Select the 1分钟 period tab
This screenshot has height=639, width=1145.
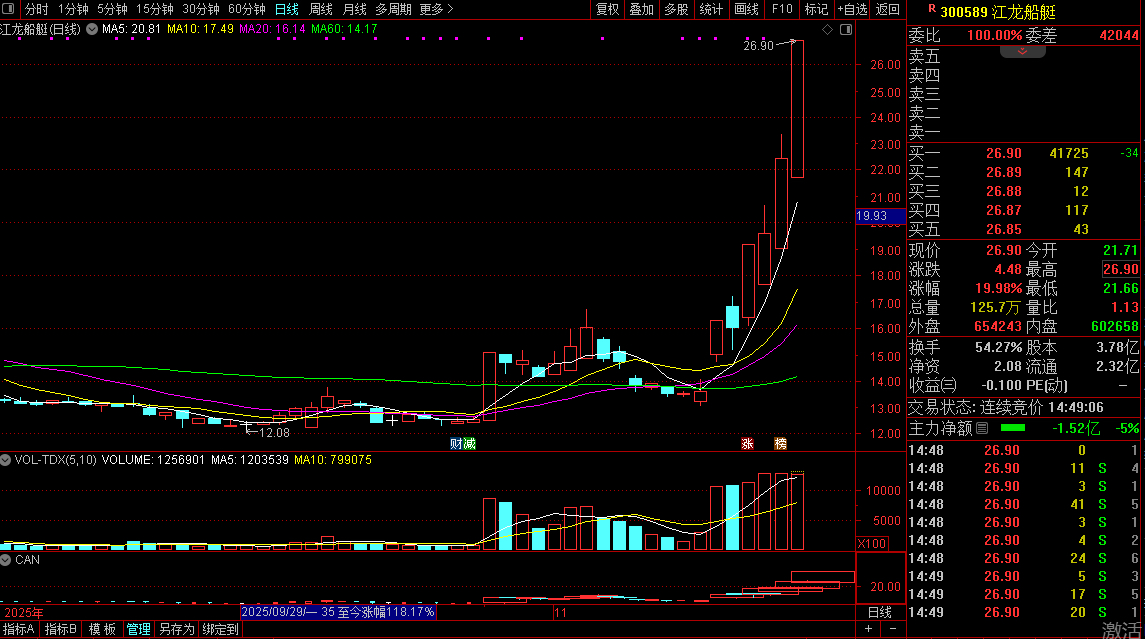73,9
